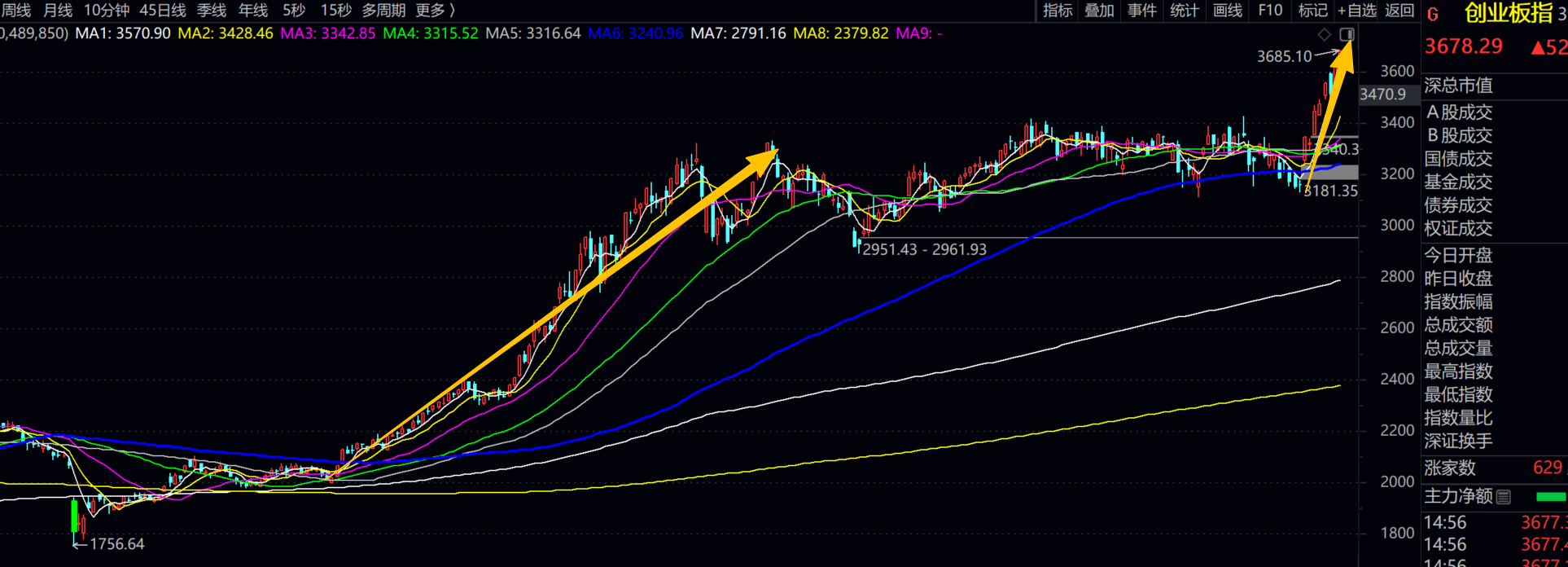Click the green 主力净额 bar

pos(1550,496)
